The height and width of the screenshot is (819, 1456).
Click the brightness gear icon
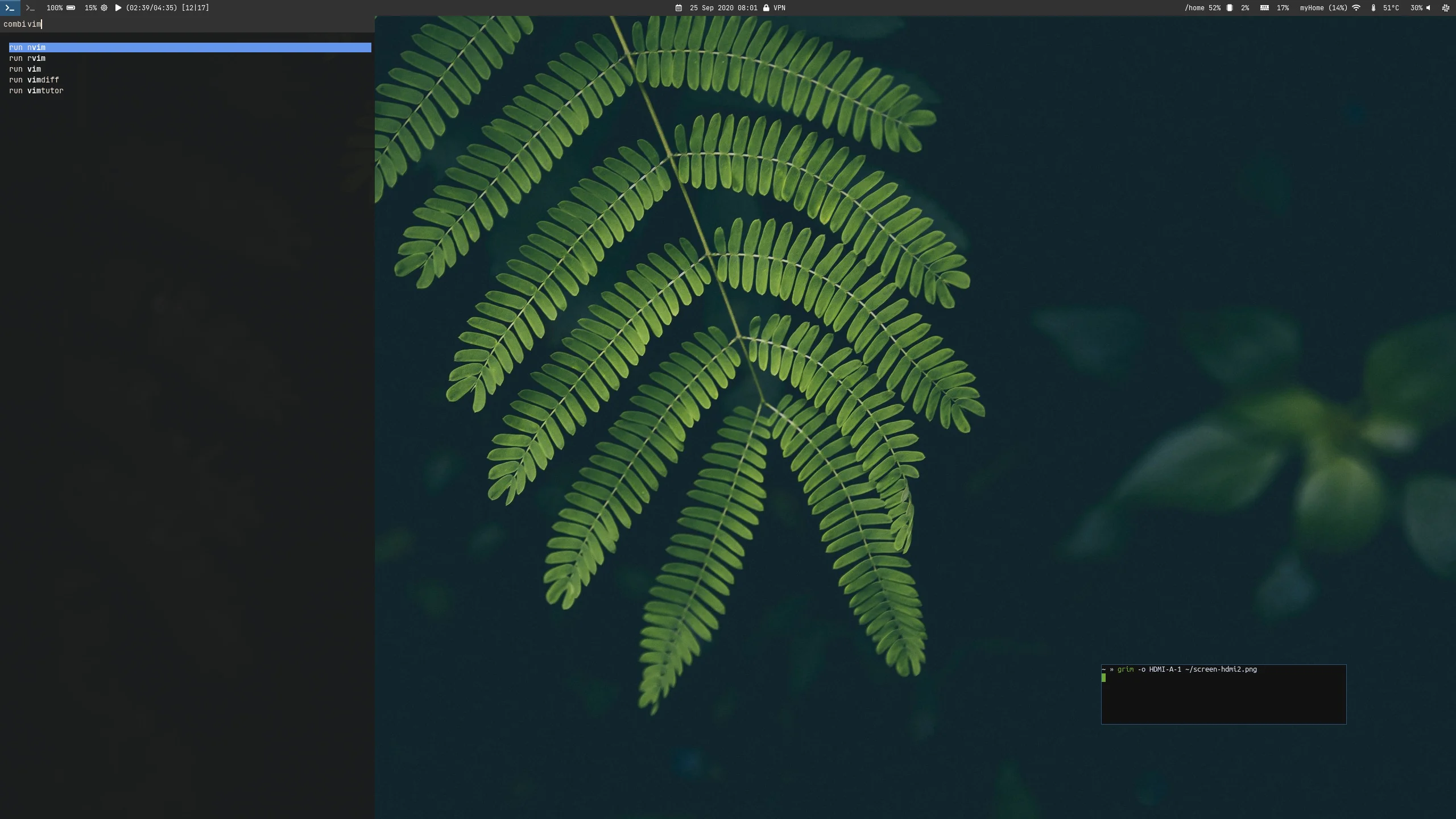104,8
